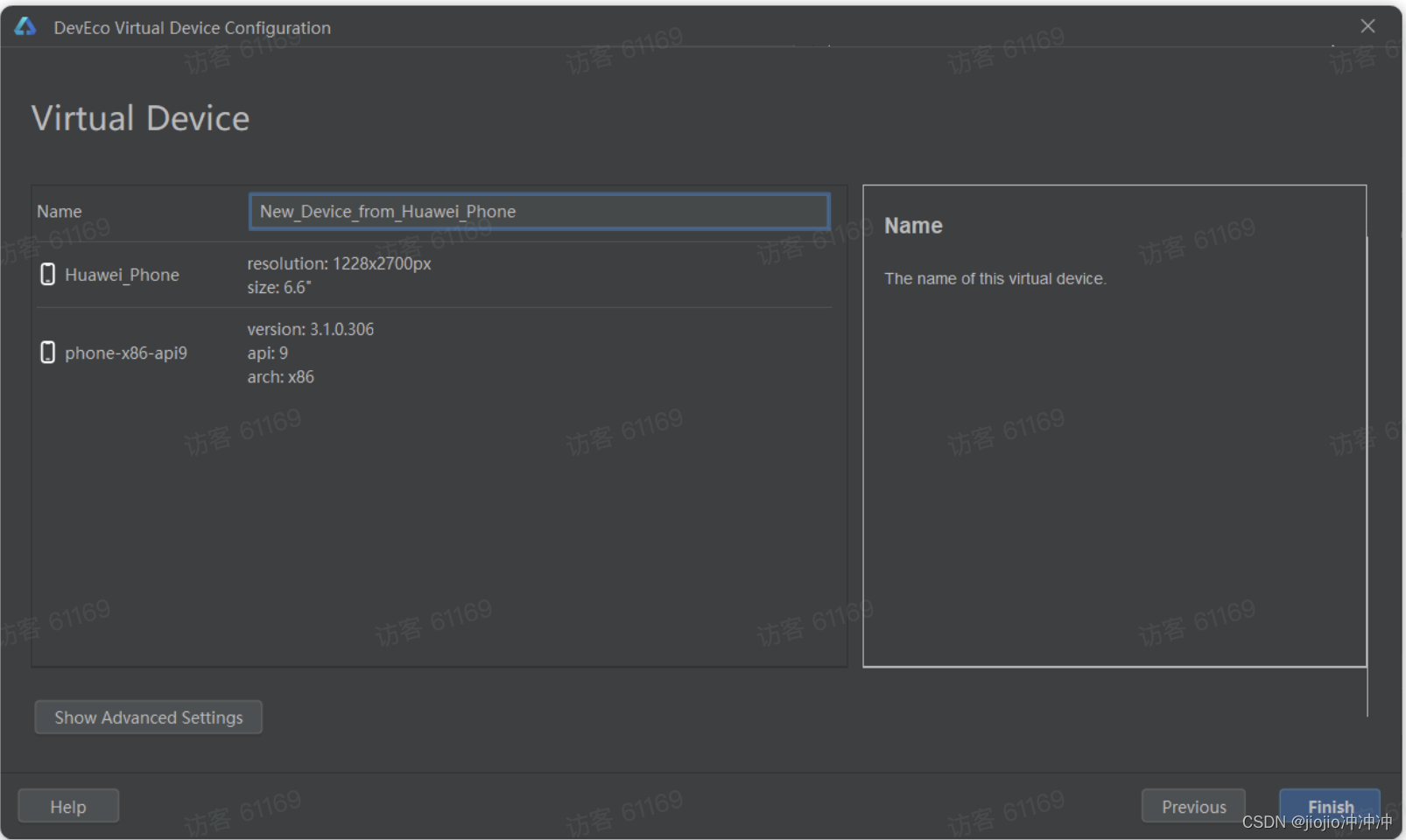The image size is (1406, 840).
Task: Open Show Advanced Settings
Action: click(x=149, y=717)
